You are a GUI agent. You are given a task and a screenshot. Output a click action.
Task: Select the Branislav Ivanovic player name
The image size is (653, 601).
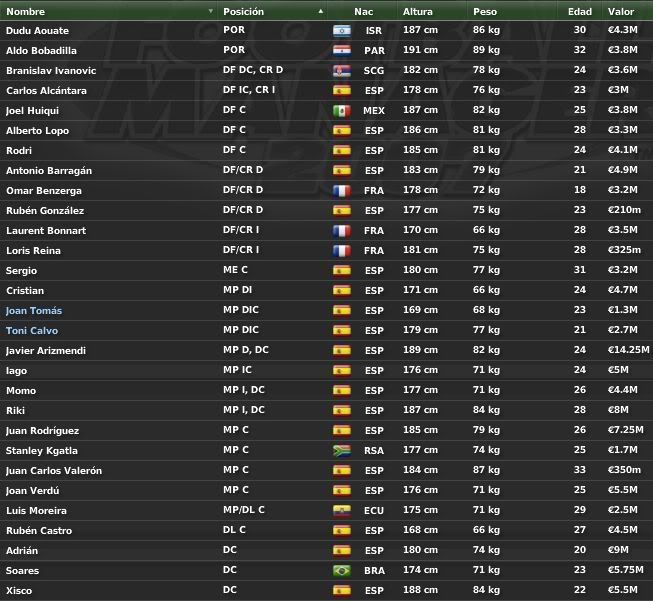pos(51,71)
